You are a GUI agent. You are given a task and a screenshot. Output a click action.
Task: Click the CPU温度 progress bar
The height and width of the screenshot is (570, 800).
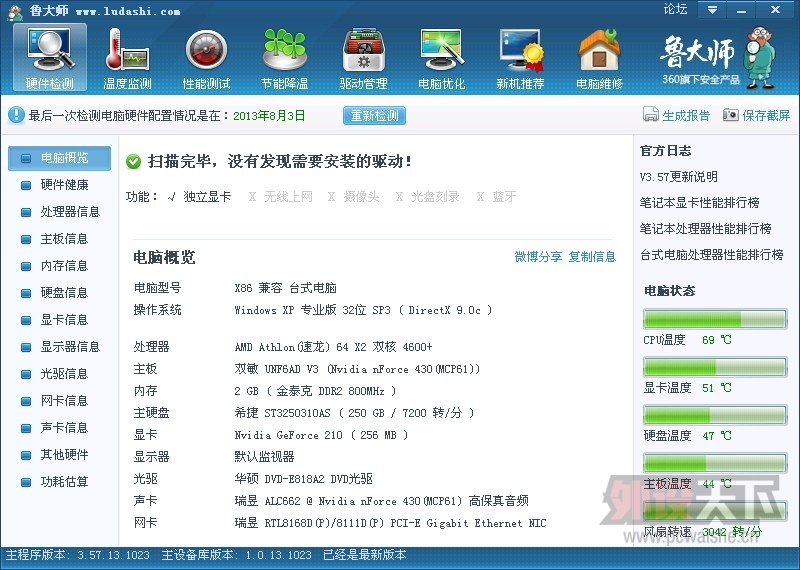[715, 319]
